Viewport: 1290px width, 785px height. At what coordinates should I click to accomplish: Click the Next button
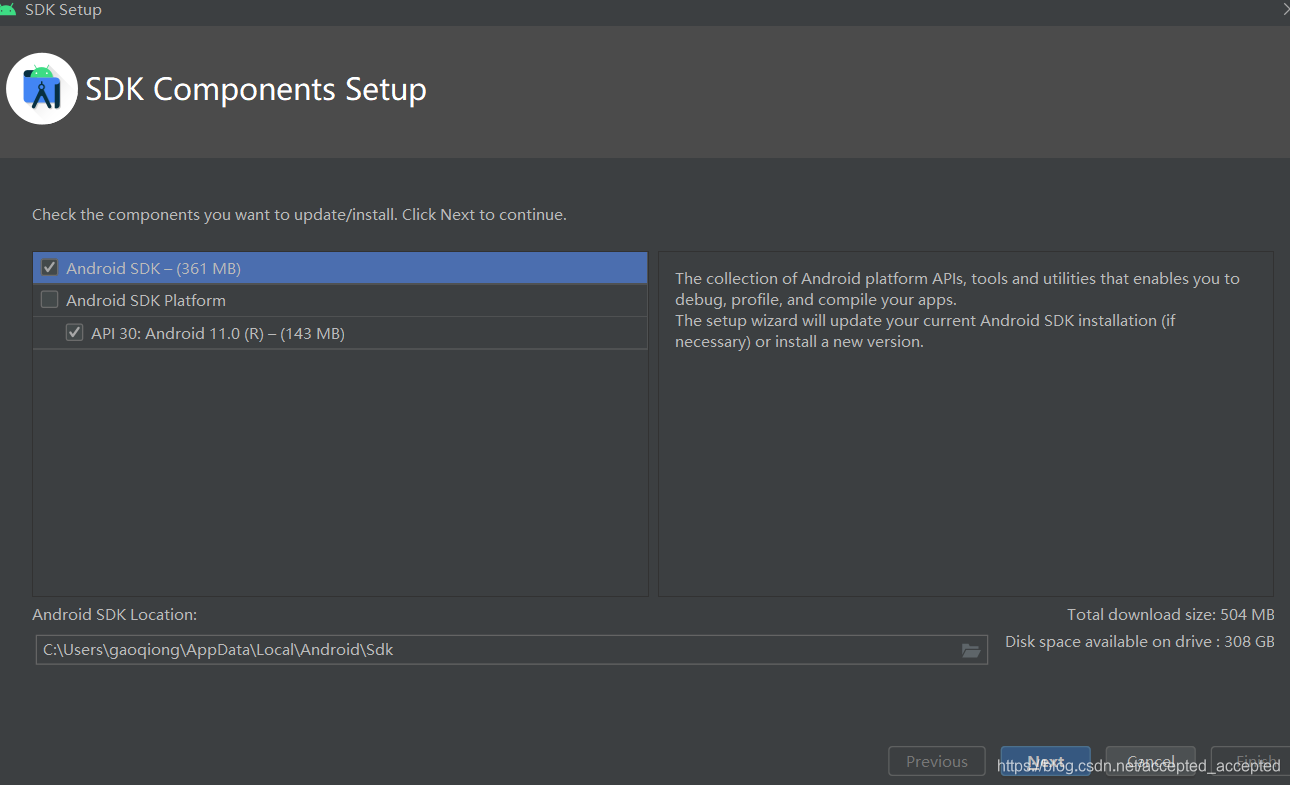(x=1046, y=761)
